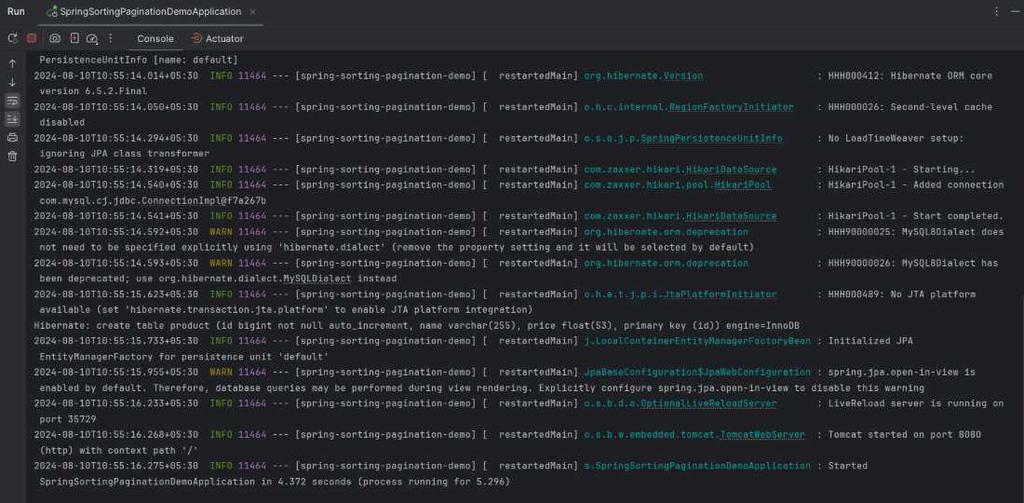
Task: Click the Run tool window title
Action: (x=16, y=12)
